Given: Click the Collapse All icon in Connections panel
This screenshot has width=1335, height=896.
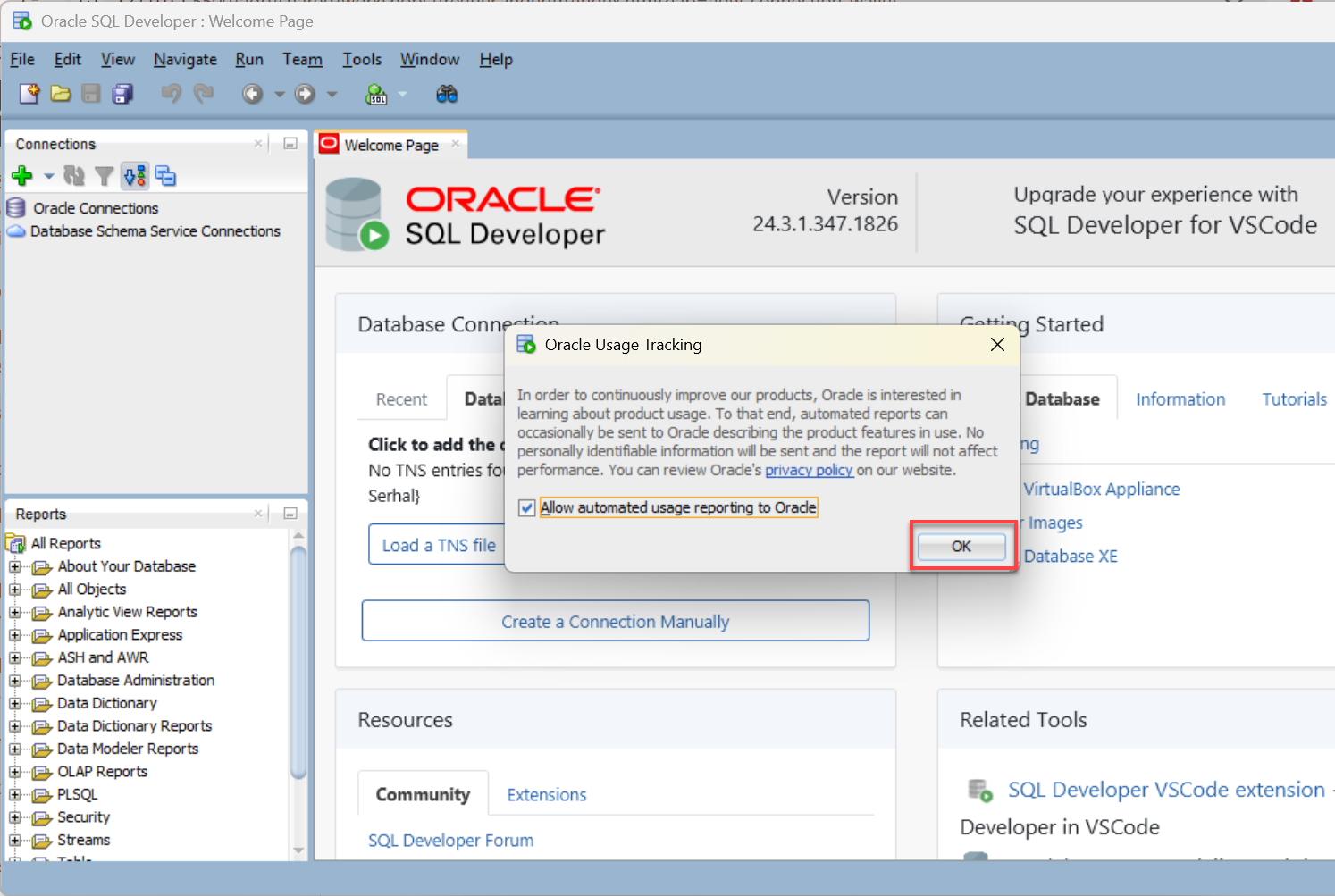Looking at the screenshot, I should (165, 176).
